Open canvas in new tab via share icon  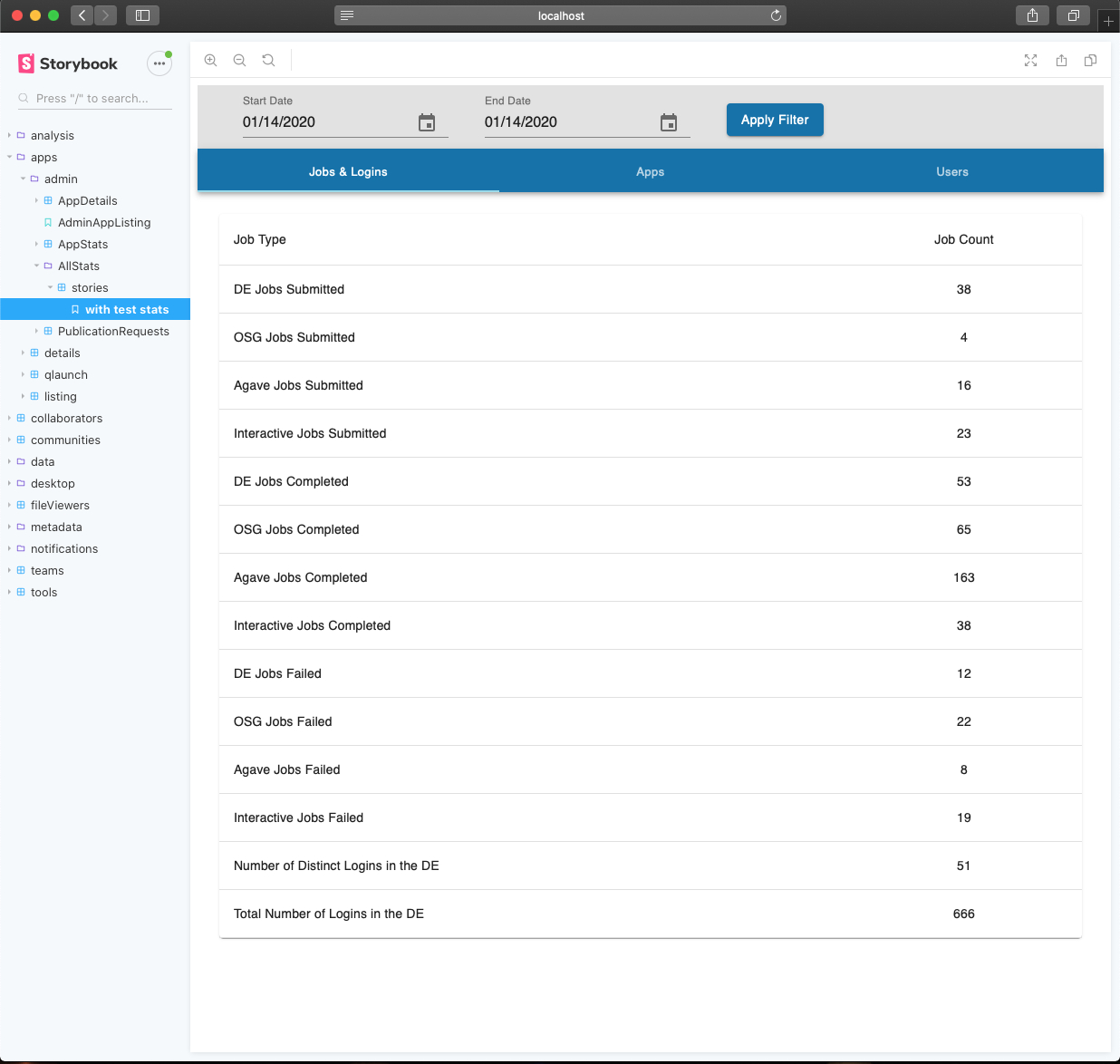(1060, 61)
